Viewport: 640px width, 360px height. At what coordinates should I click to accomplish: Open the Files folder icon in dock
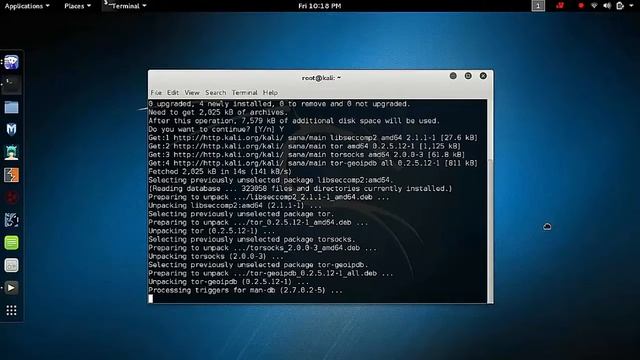[11, 107]
